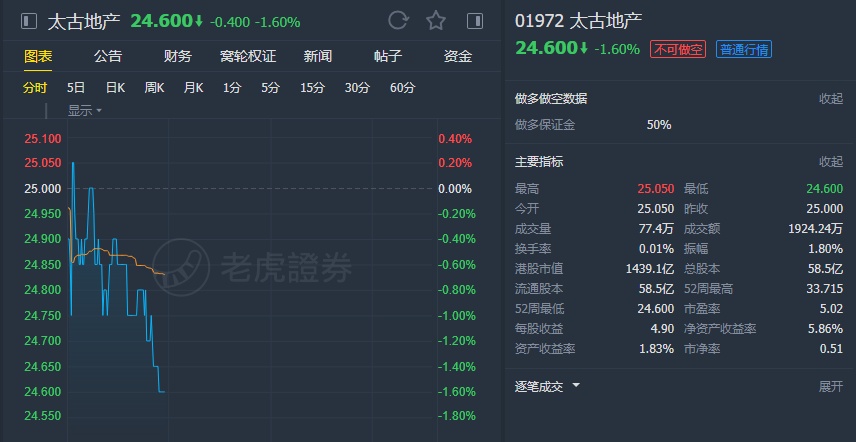Click the 25.100 price axis label
Viewport: 856px width, 442px height.
(43, 139)
